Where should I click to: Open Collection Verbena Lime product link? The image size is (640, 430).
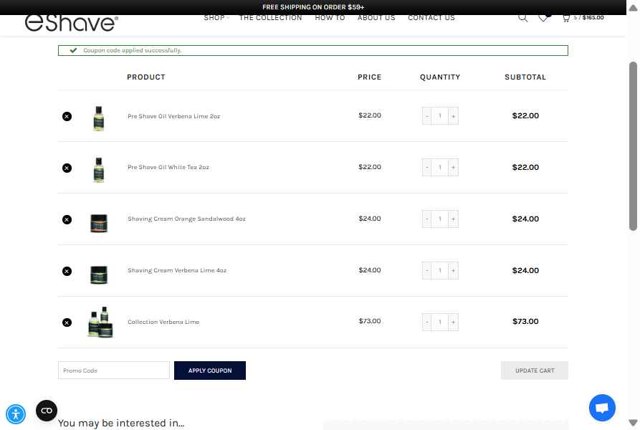(163, 322)
